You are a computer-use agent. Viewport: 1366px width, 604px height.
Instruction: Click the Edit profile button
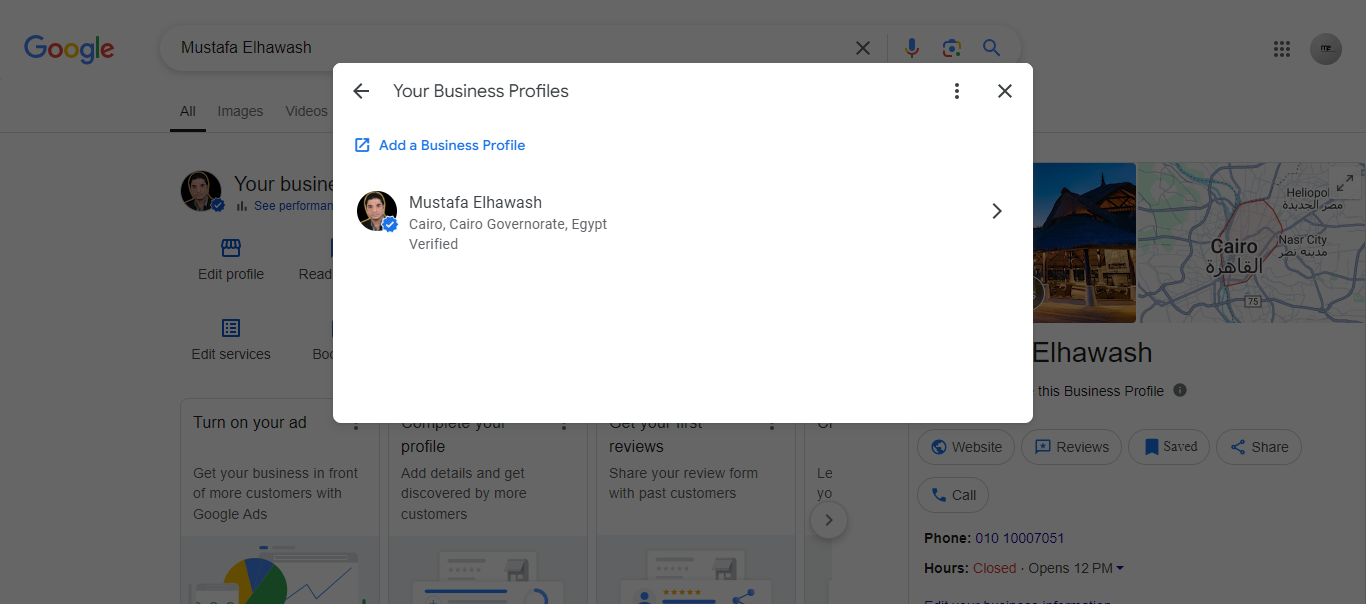pos(231,259)
